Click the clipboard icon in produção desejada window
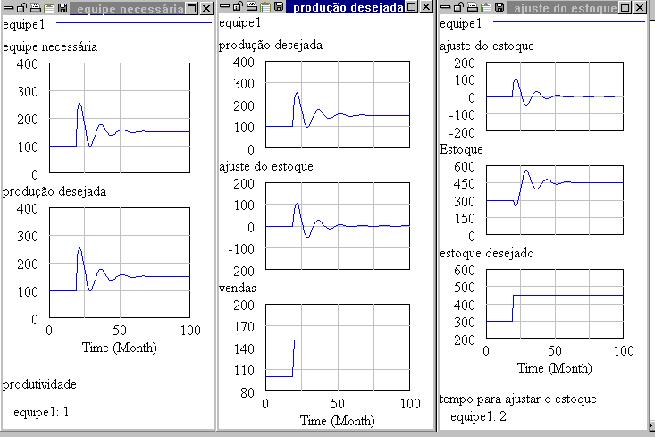The height and width of the screenshot is (437, 655). coord(266,8)
